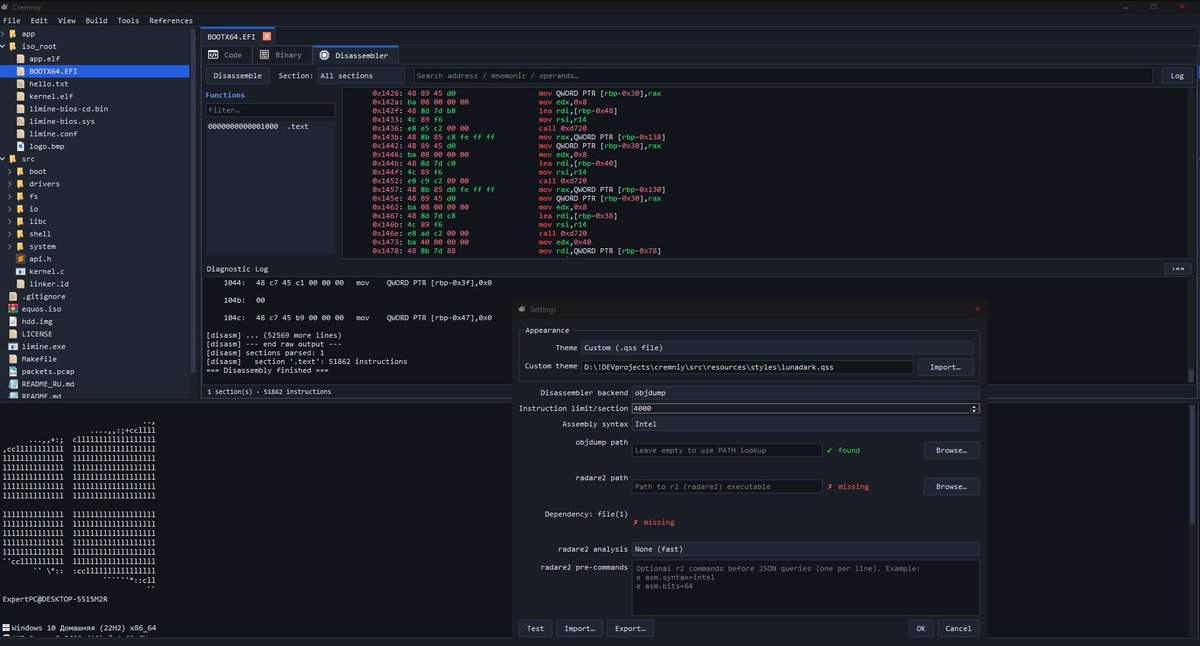Click the hdd.img file icon
Image resolution: width=1200 pixels, height=646 pixels.
tap(12, 321)
